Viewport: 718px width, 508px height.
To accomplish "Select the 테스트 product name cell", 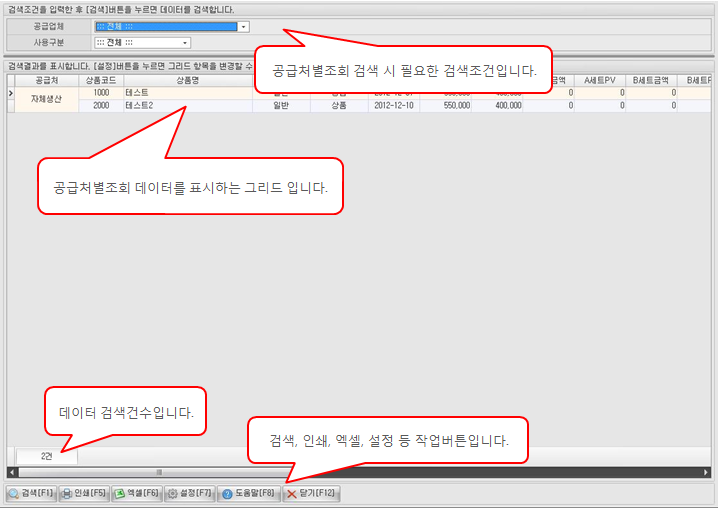I will click(x=188, y=93).
